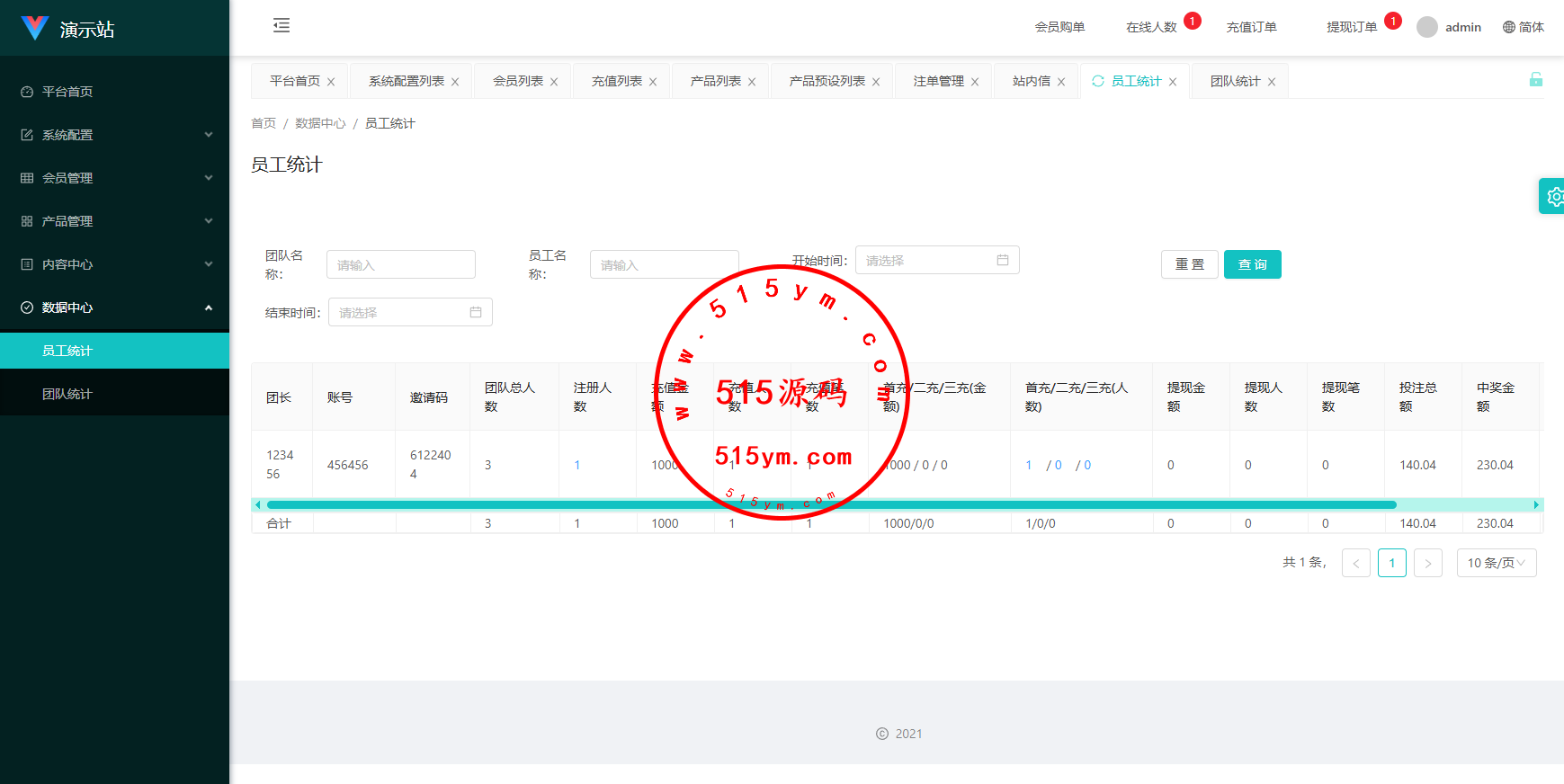Select 团队统计 in the sidebar
The height and width of the screenshot is (784, 1564).
tap(67, 394)
